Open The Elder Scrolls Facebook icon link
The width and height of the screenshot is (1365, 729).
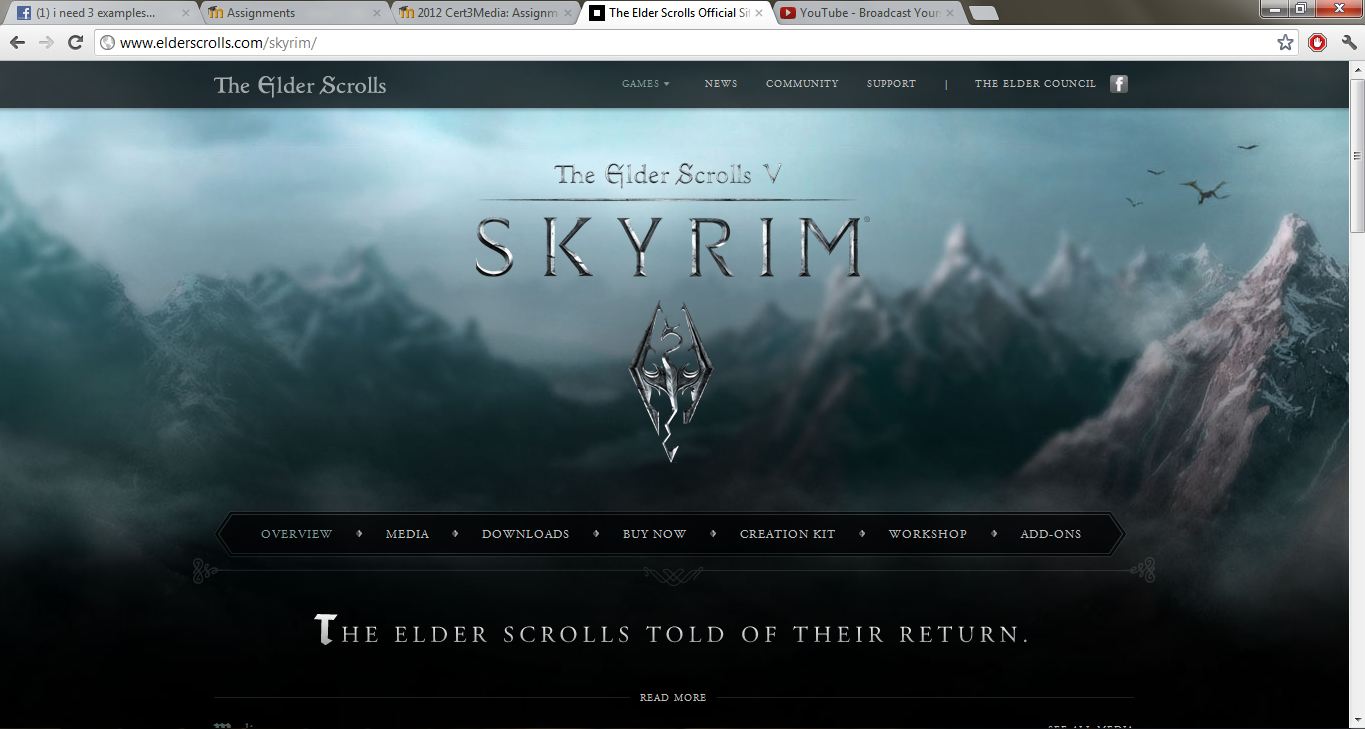point(1119,84)
